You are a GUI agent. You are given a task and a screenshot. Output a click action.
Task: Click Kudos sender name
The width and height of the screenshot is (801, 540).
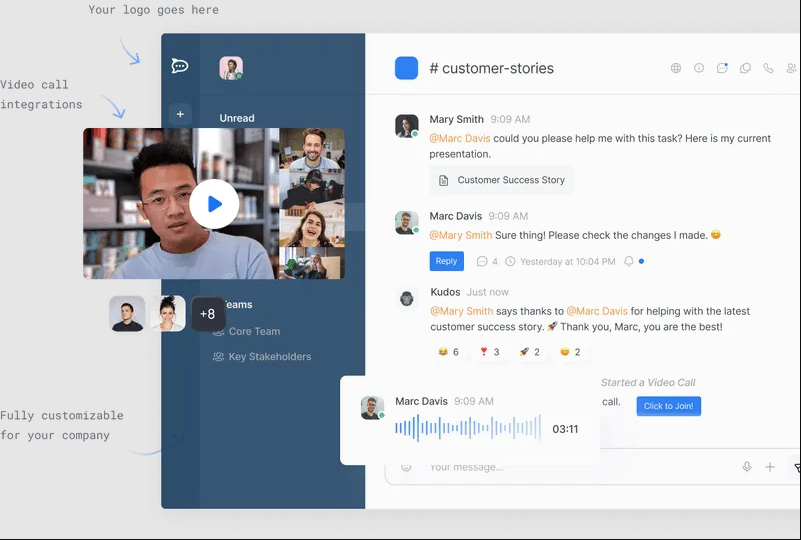pyautogui.click(x=445, y=292)
